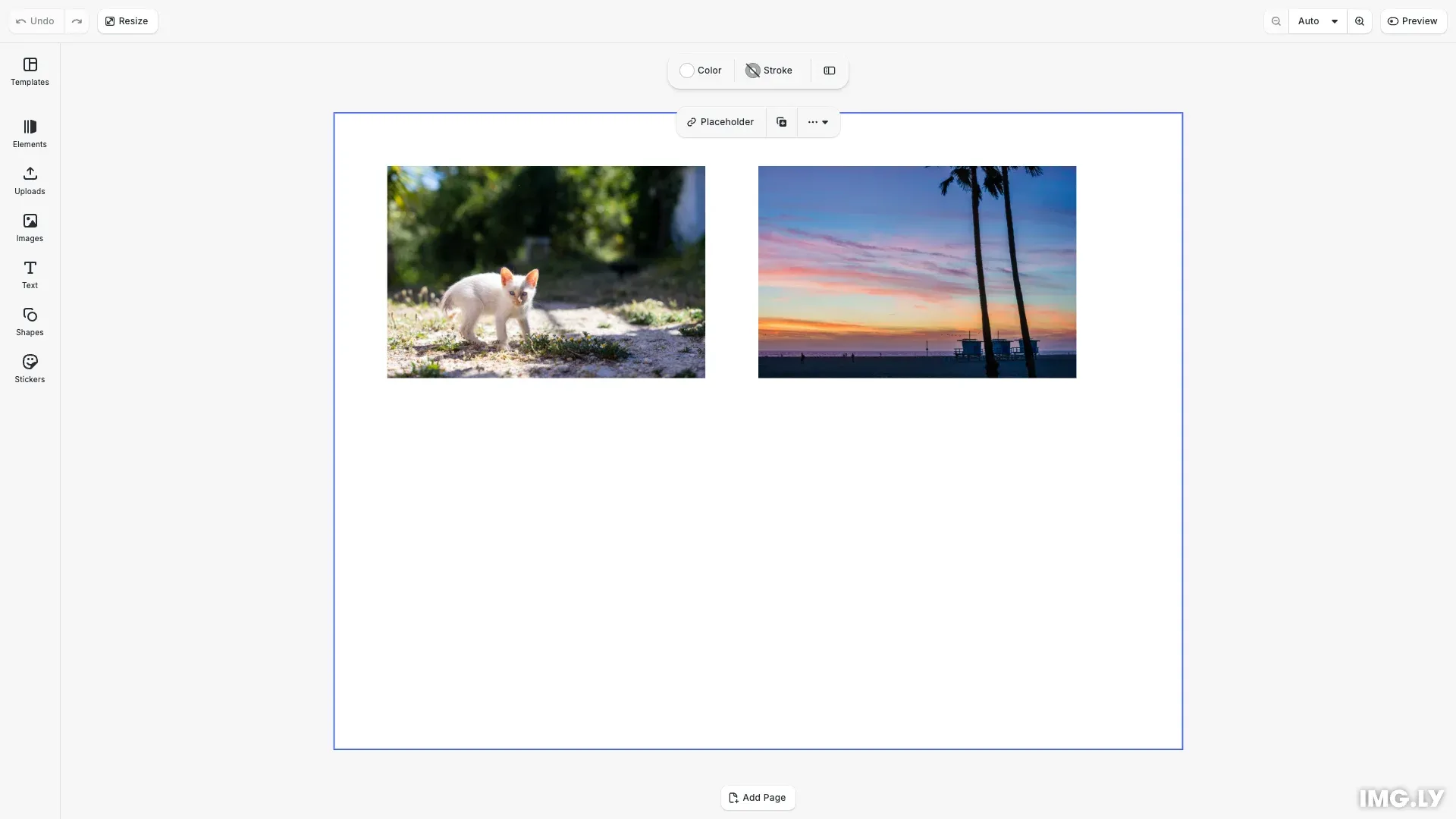Open the Stickers panel
Viewport: 1456px width, 819px height.
click(x=29, y=368)
